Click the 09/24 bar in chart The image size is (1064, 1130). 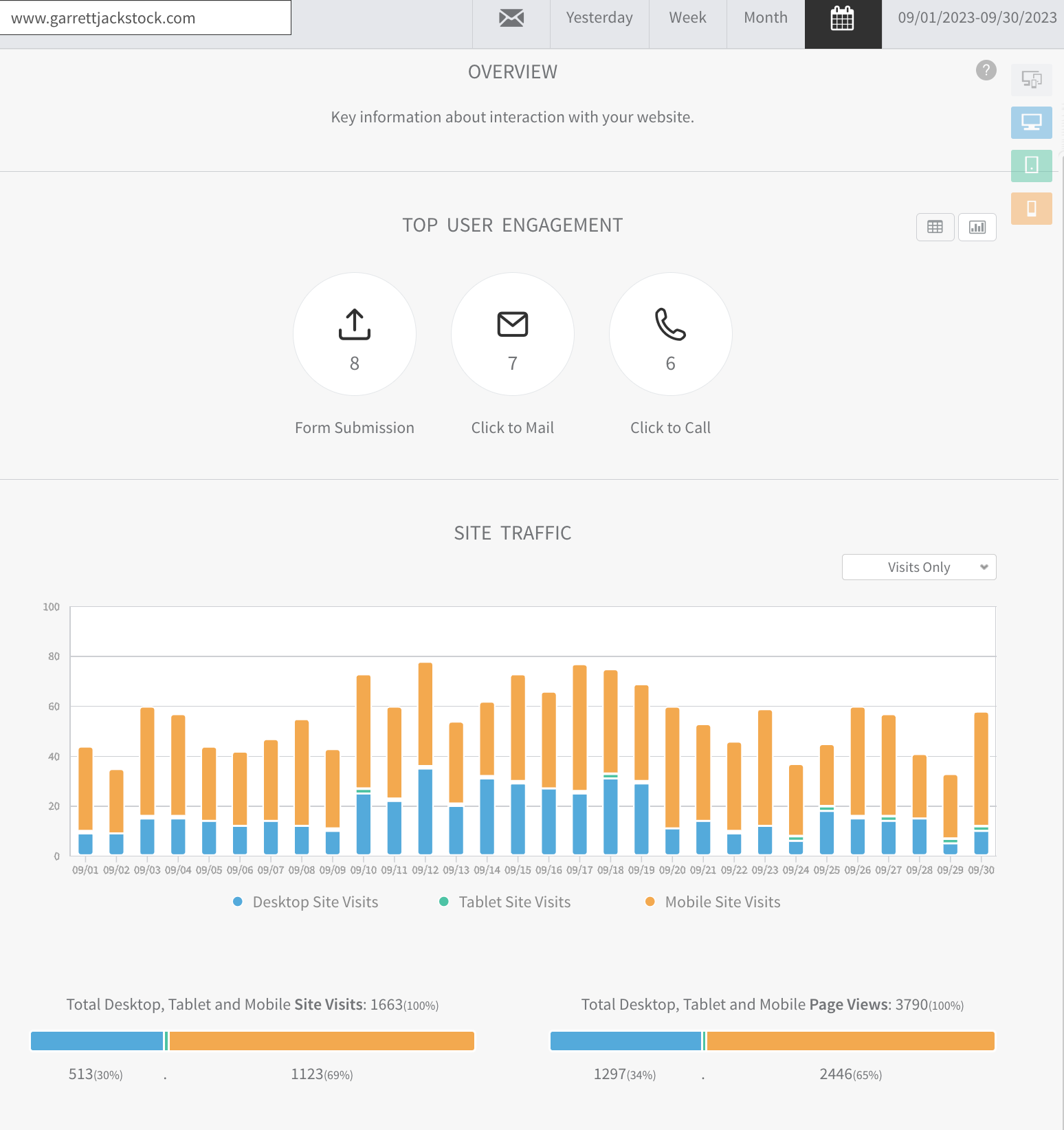tap(796, 810)
